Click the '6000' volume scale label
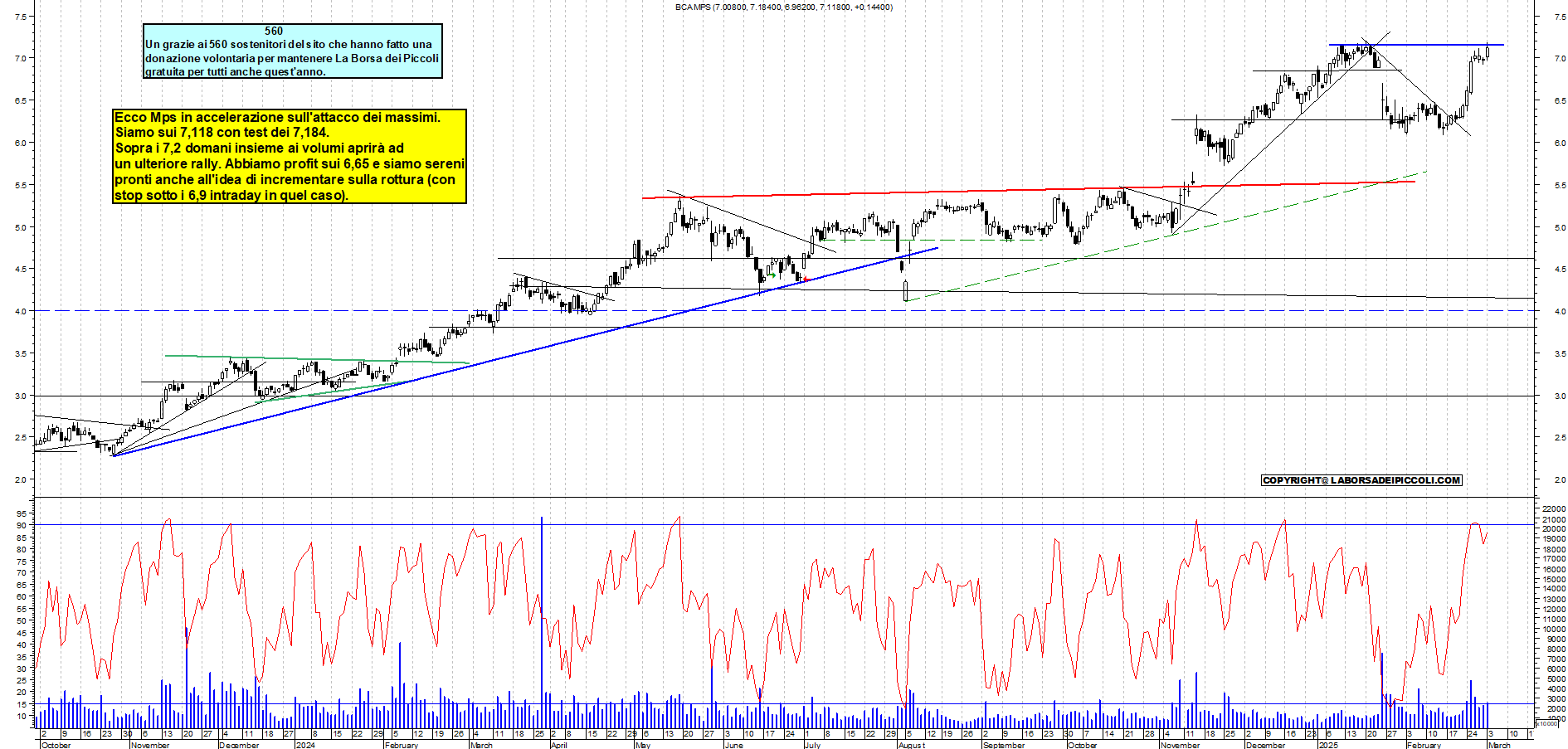This screenshot has height=749, width=1568. [x=1556, y=669]
